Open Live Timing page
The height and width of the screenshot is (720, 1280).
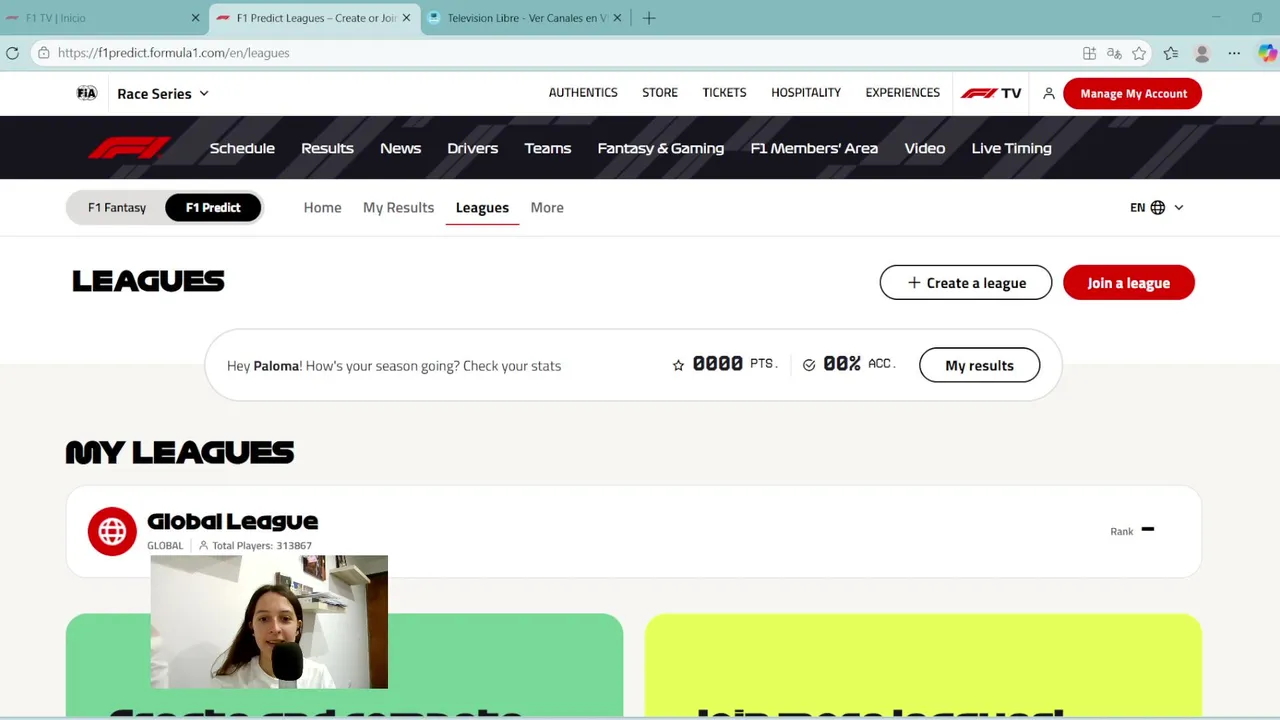pos(1011,148)
